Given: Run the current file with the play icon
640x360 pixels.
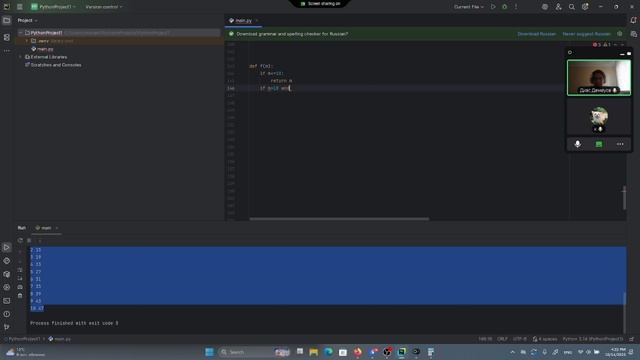Looking at the screenshot, I should [493, 7].
